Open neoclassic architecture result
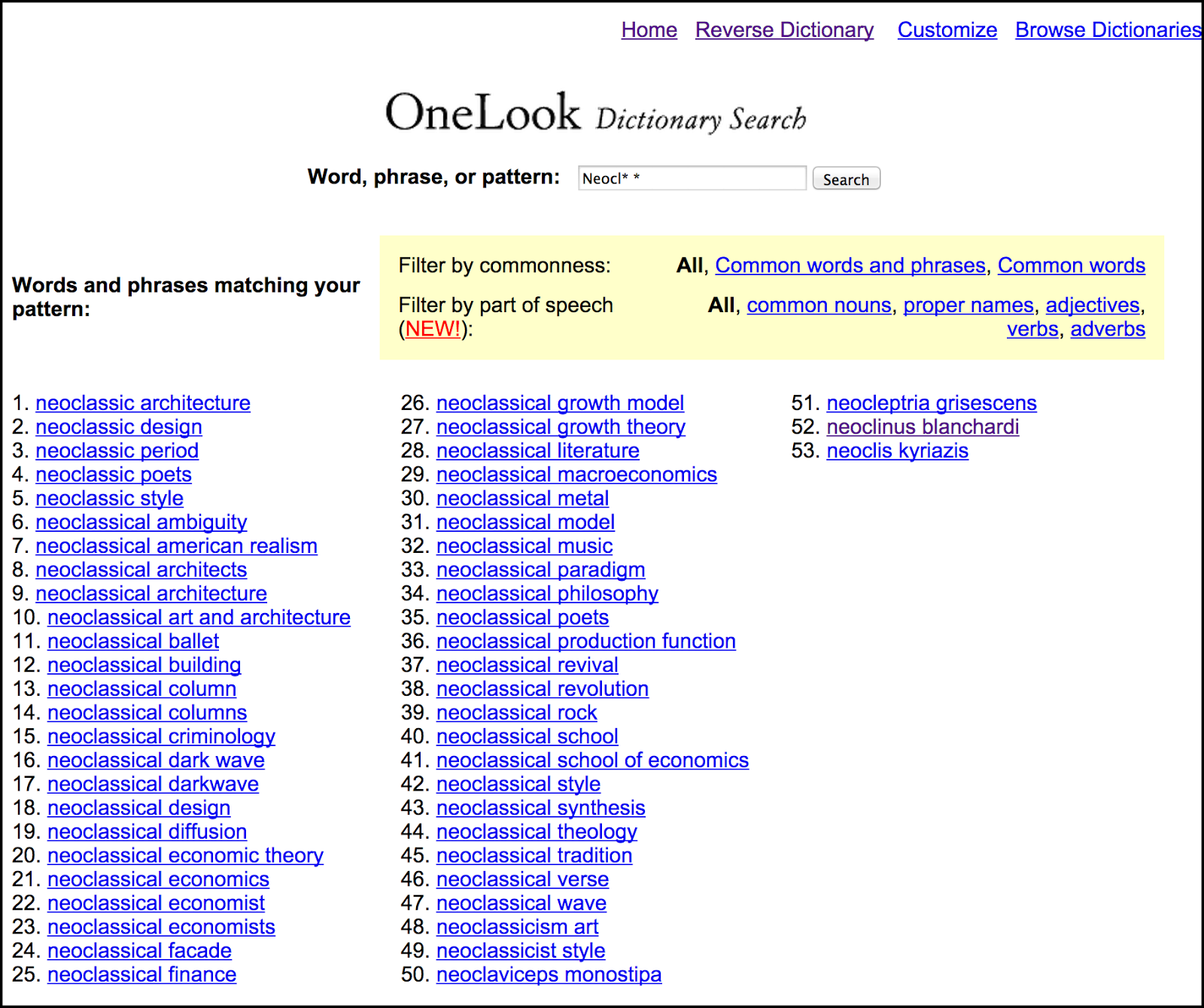The width and height of the screenshot is (1204, 1008). point(143,403)
